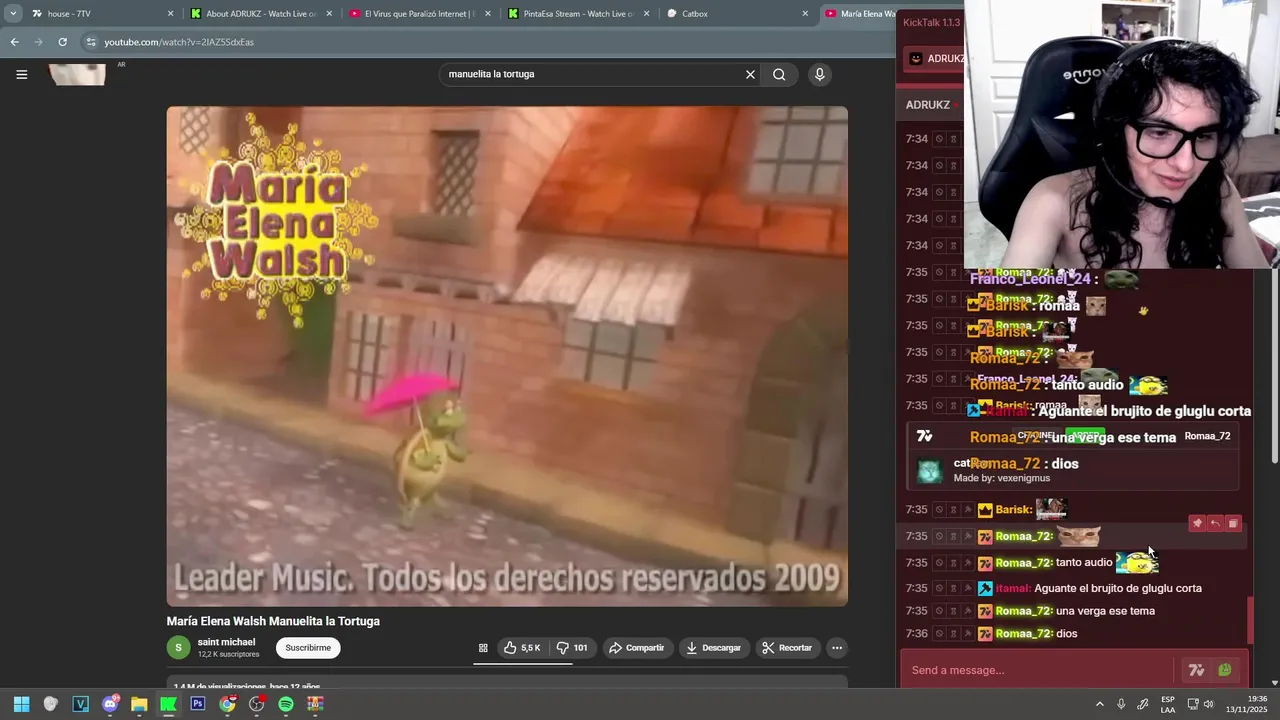The image size is (1280, 720).
Task: Open the YouTube hamburger guide menu
Action: (x=21, y=74)
